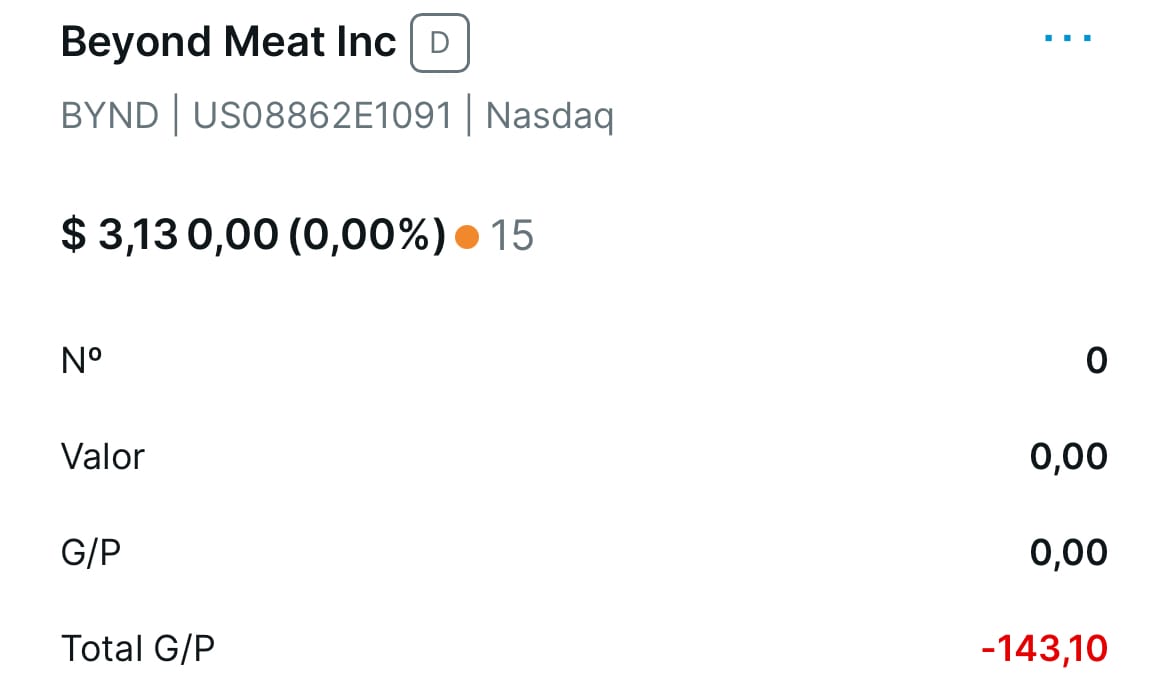The height and width of the screenshot is (685, 1170).
Task: Open the three-dot more options menu
Action: tap(1068, 39)
